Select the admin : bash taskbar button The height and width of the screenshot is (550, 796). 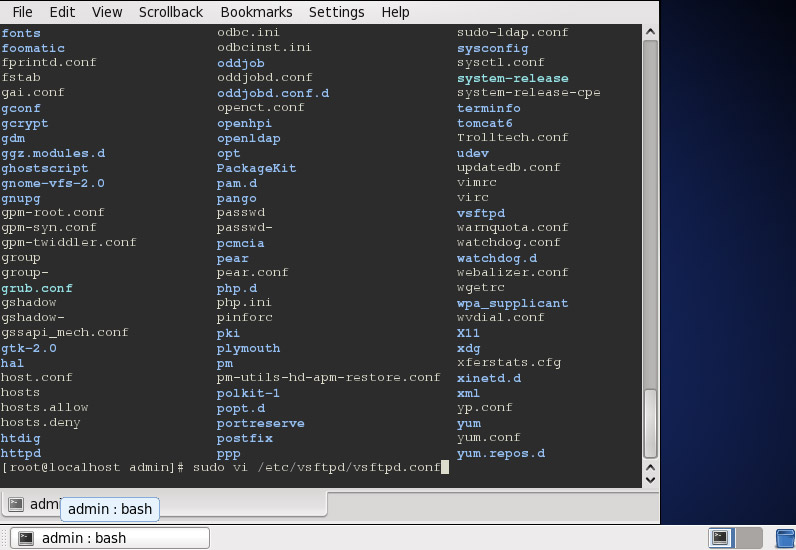point(110,538)
